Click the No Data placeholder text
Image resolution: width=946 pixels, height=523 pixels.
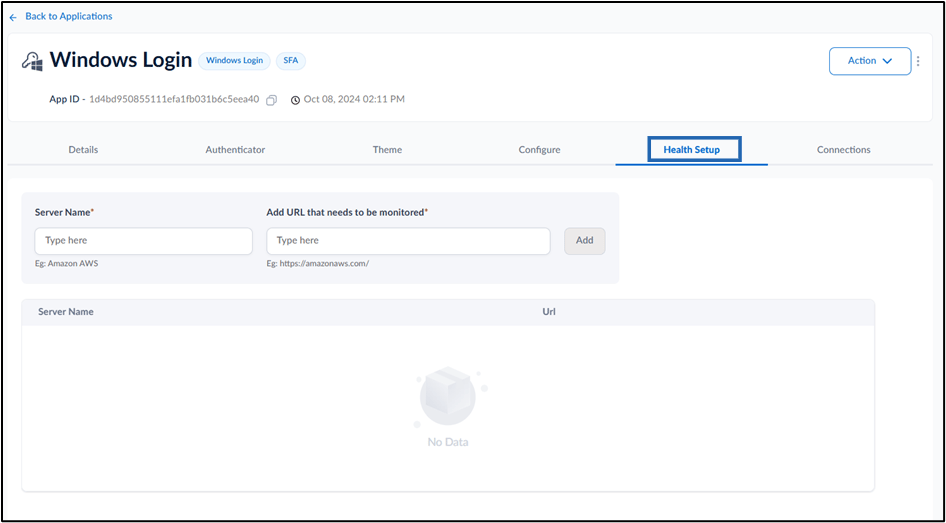coord(448,442)
